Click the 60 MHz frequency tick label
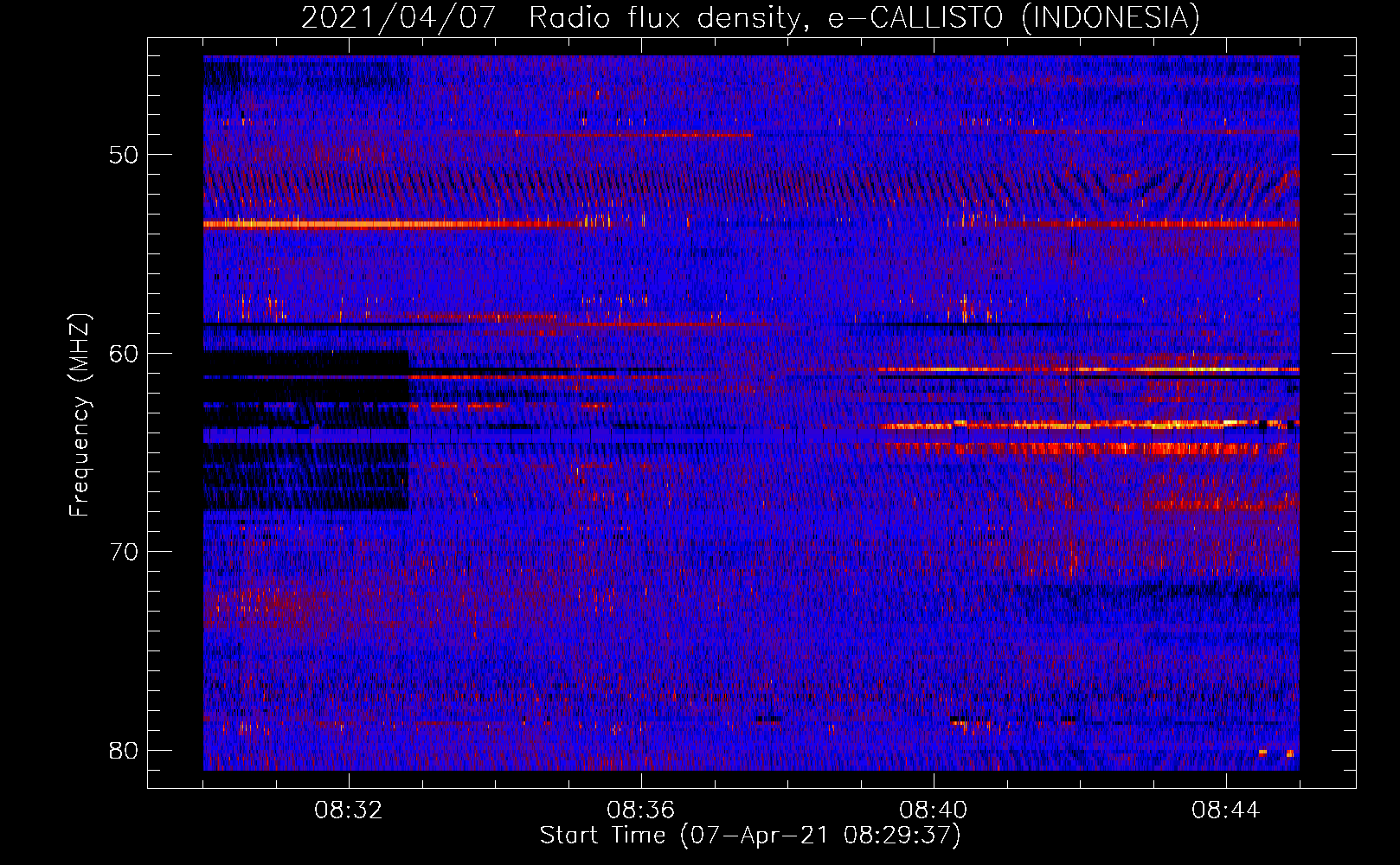The width and height of the screenshot is (1400, 865). coord(124,353)
